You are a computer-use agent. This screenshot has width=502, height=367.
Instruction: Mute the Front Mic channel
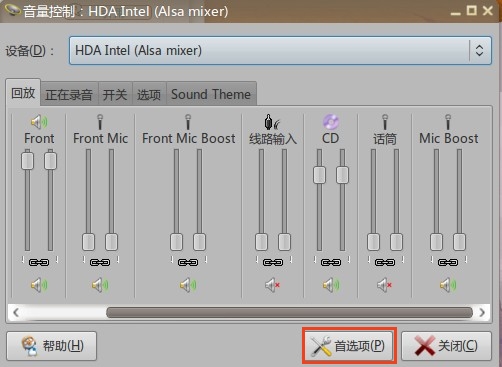point(100,285)
